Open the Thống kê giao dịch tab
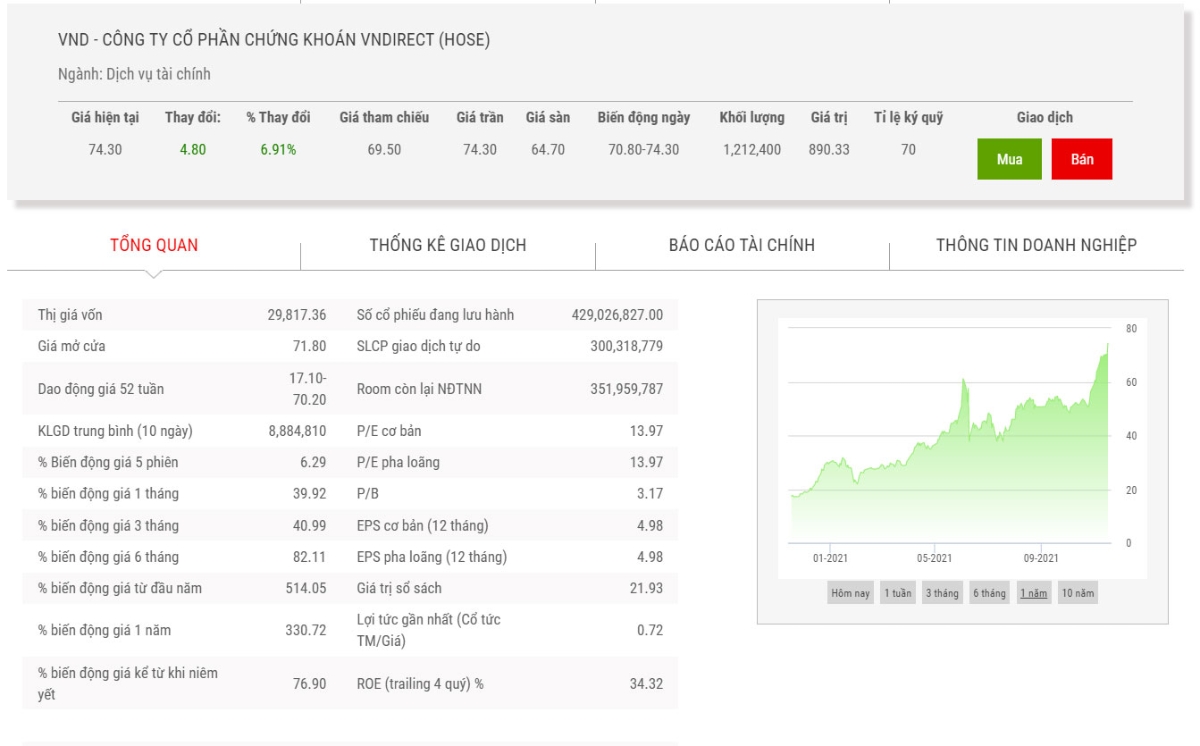 click(x=447, y=245)
